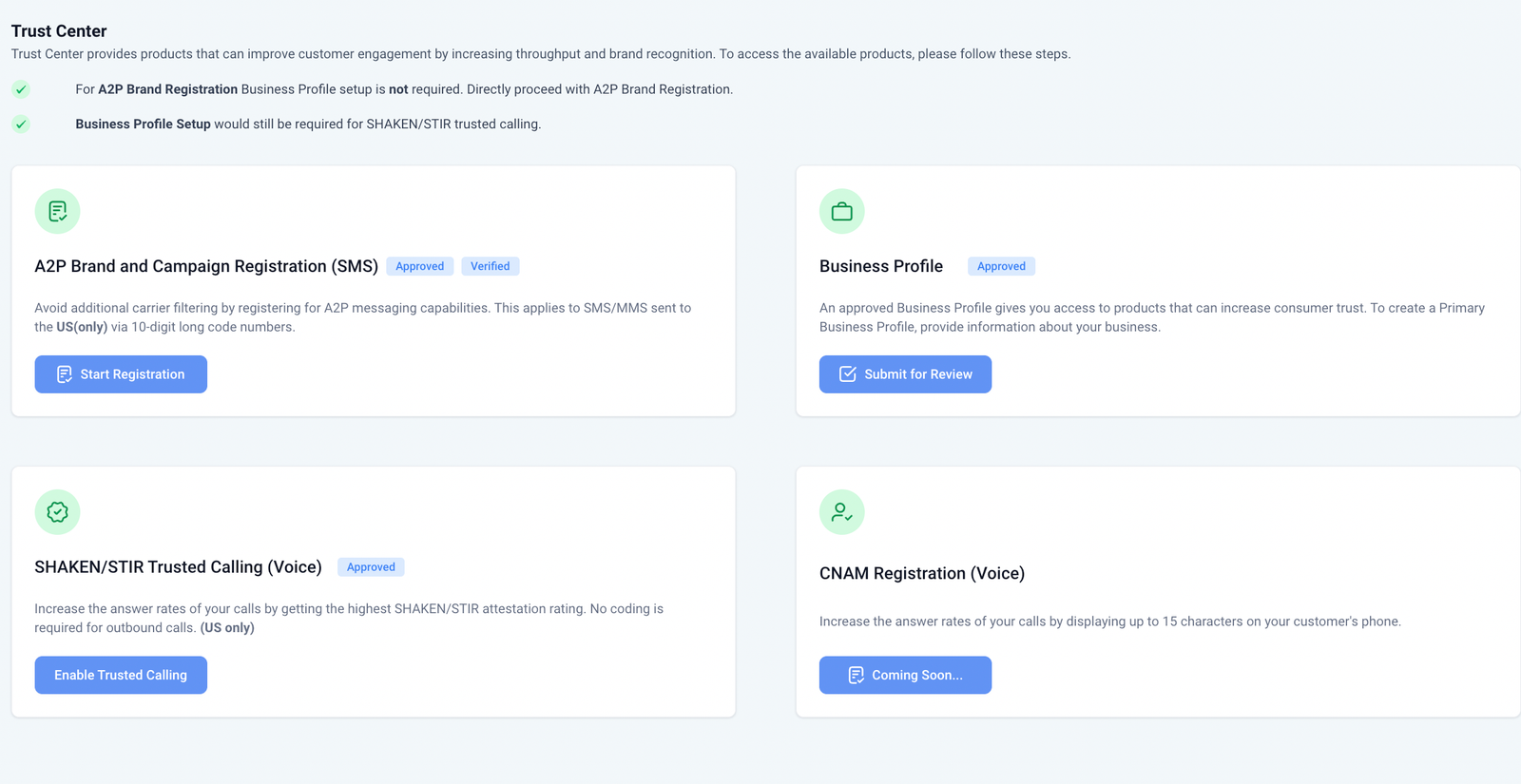Click the green checkmark beside Business Profile Setup note

click(x=21, y=124)
